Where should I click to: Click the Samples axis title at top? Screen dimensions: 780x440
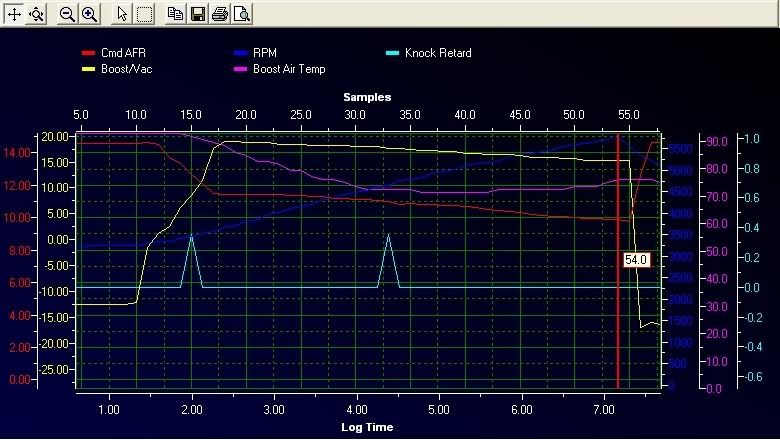point(367,97)
